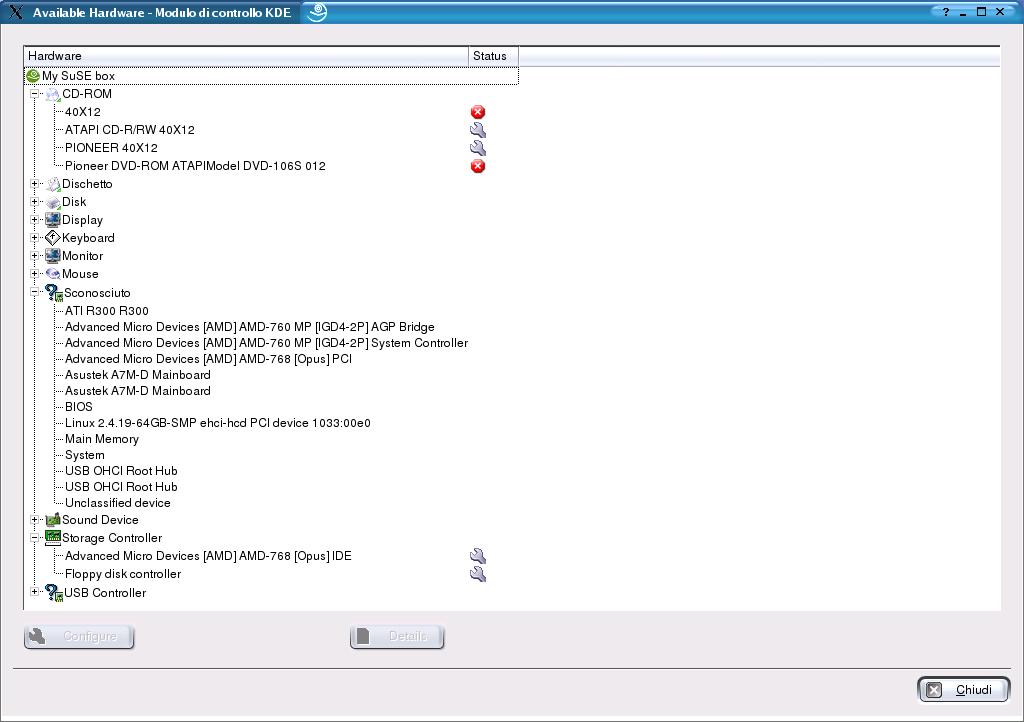1024x722 pixels.
Task: Select the Floppy disk controller entry
Action: click(123, 574)
